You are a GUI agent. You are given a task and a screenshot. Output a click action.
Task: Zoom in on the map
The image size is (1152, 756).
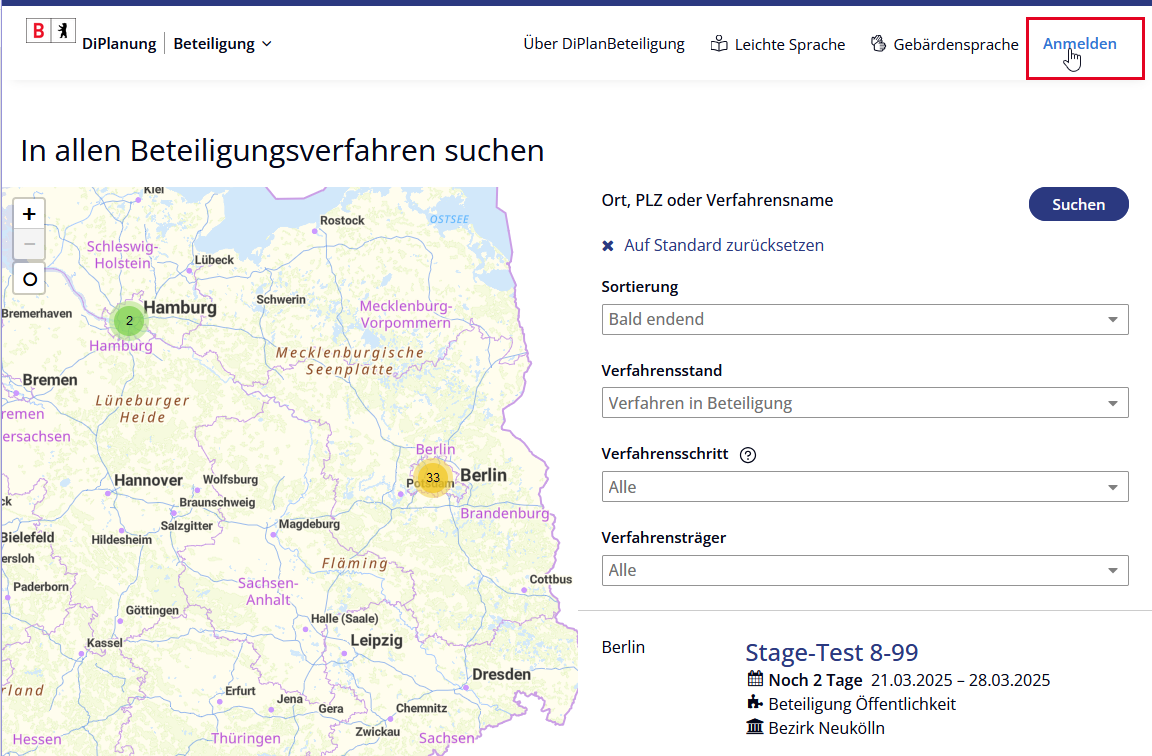(x=29, y=213)
